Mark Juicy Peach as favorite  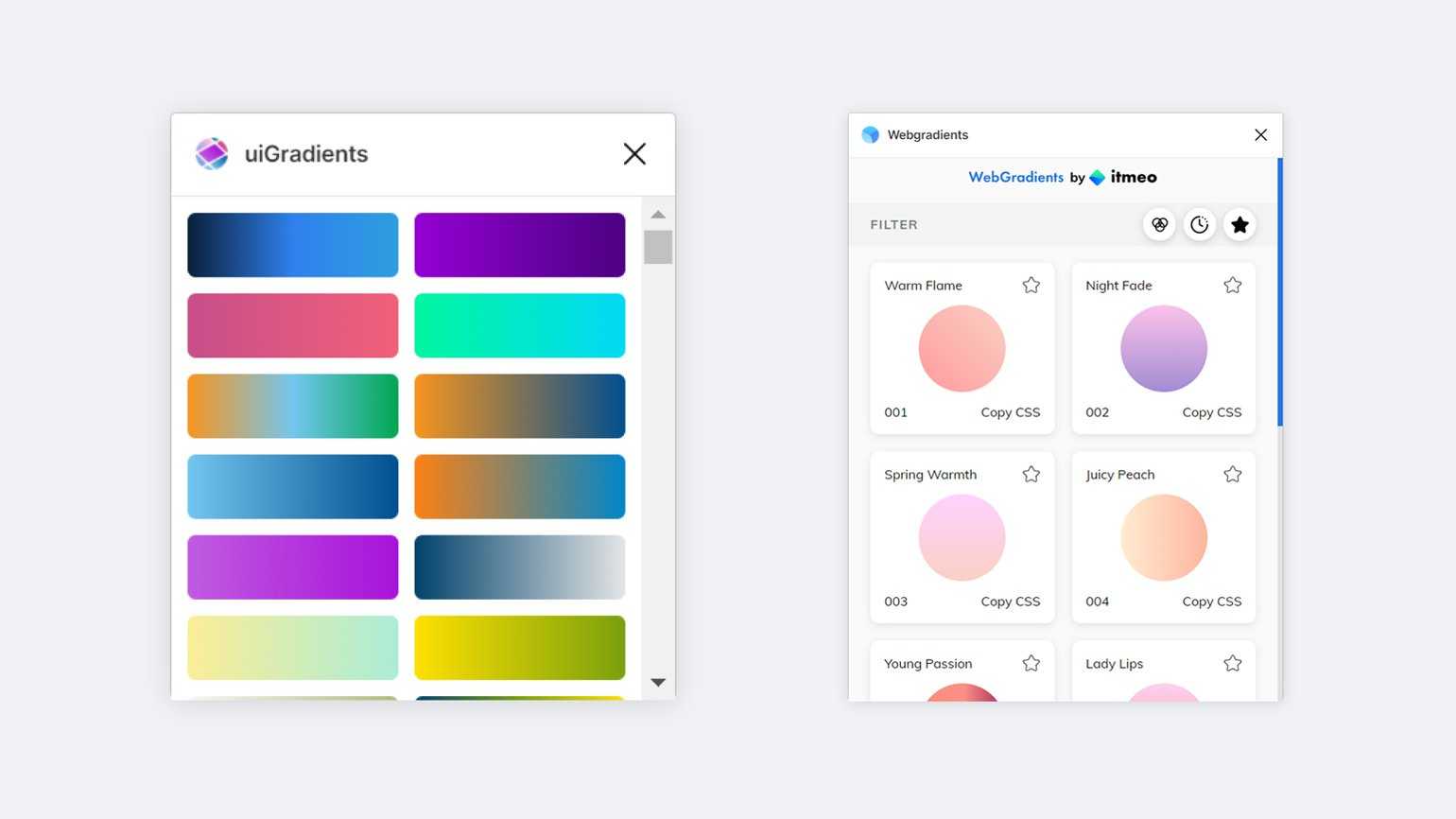click(x=1232, y=475)
